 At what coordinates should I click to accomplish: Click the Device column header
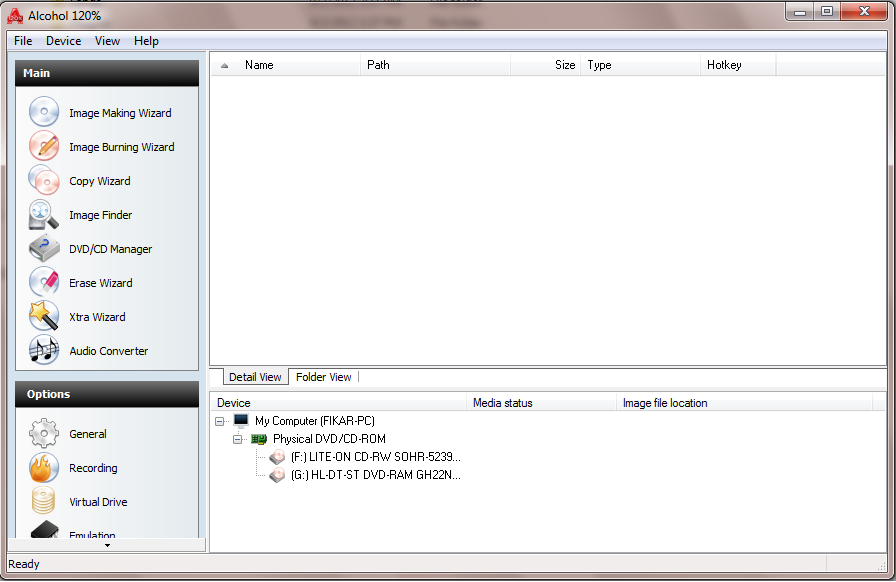point(339,403)
